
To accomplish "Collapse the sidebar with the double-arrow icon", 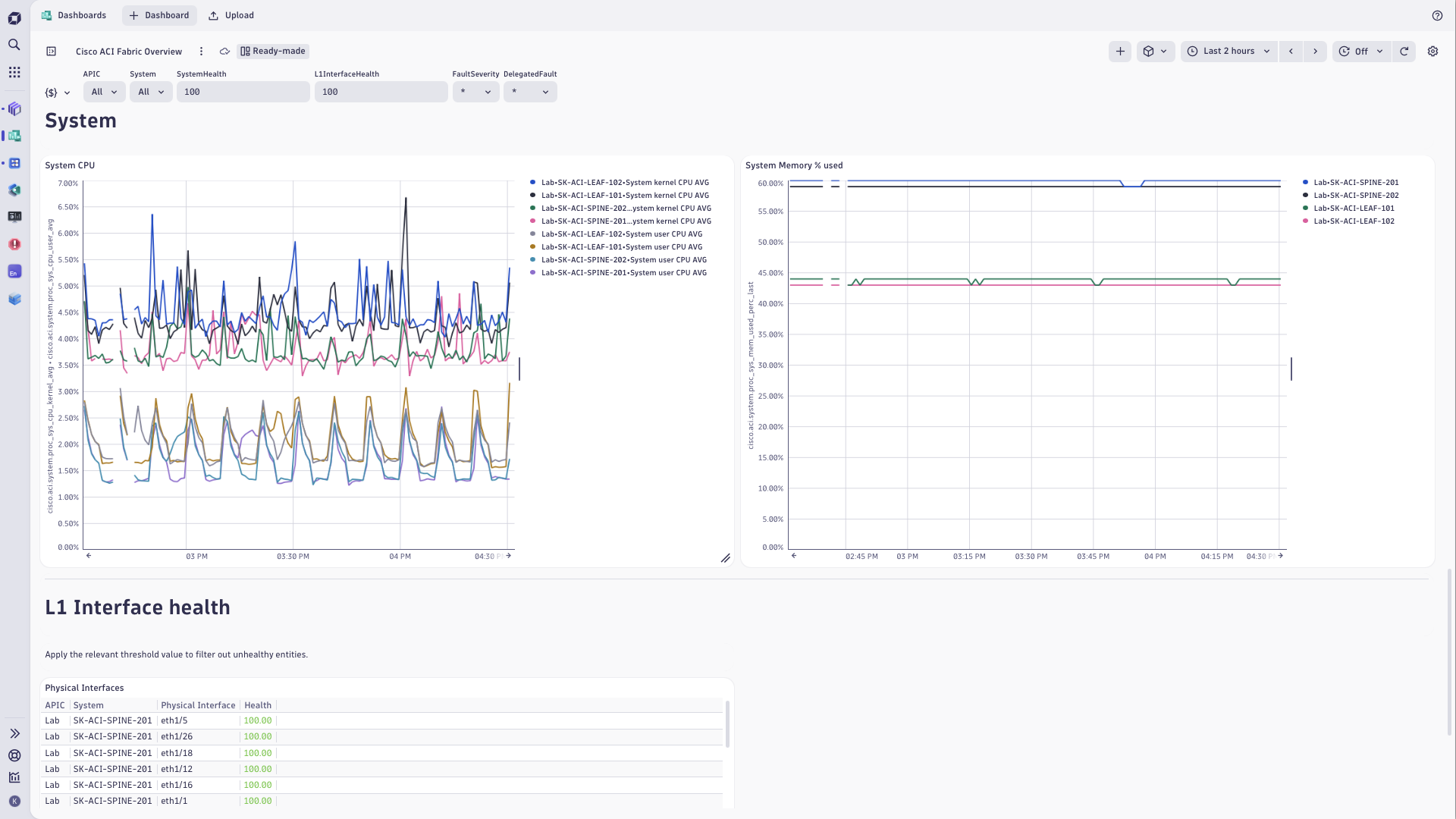I will (14, 733).
